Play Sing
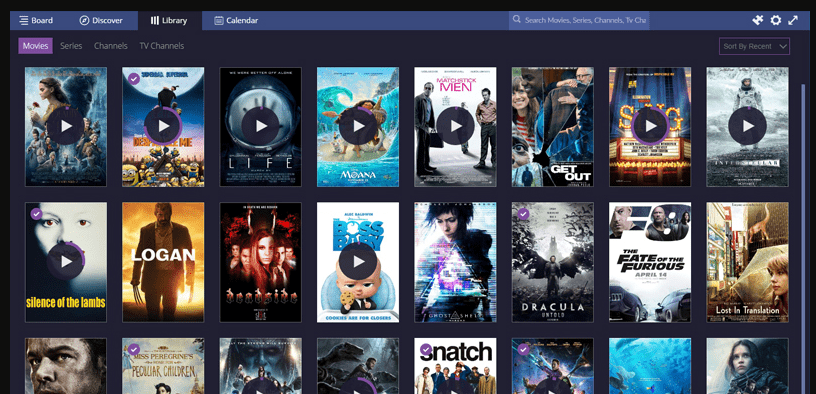816x394 pixels. (x=651, y=126)
